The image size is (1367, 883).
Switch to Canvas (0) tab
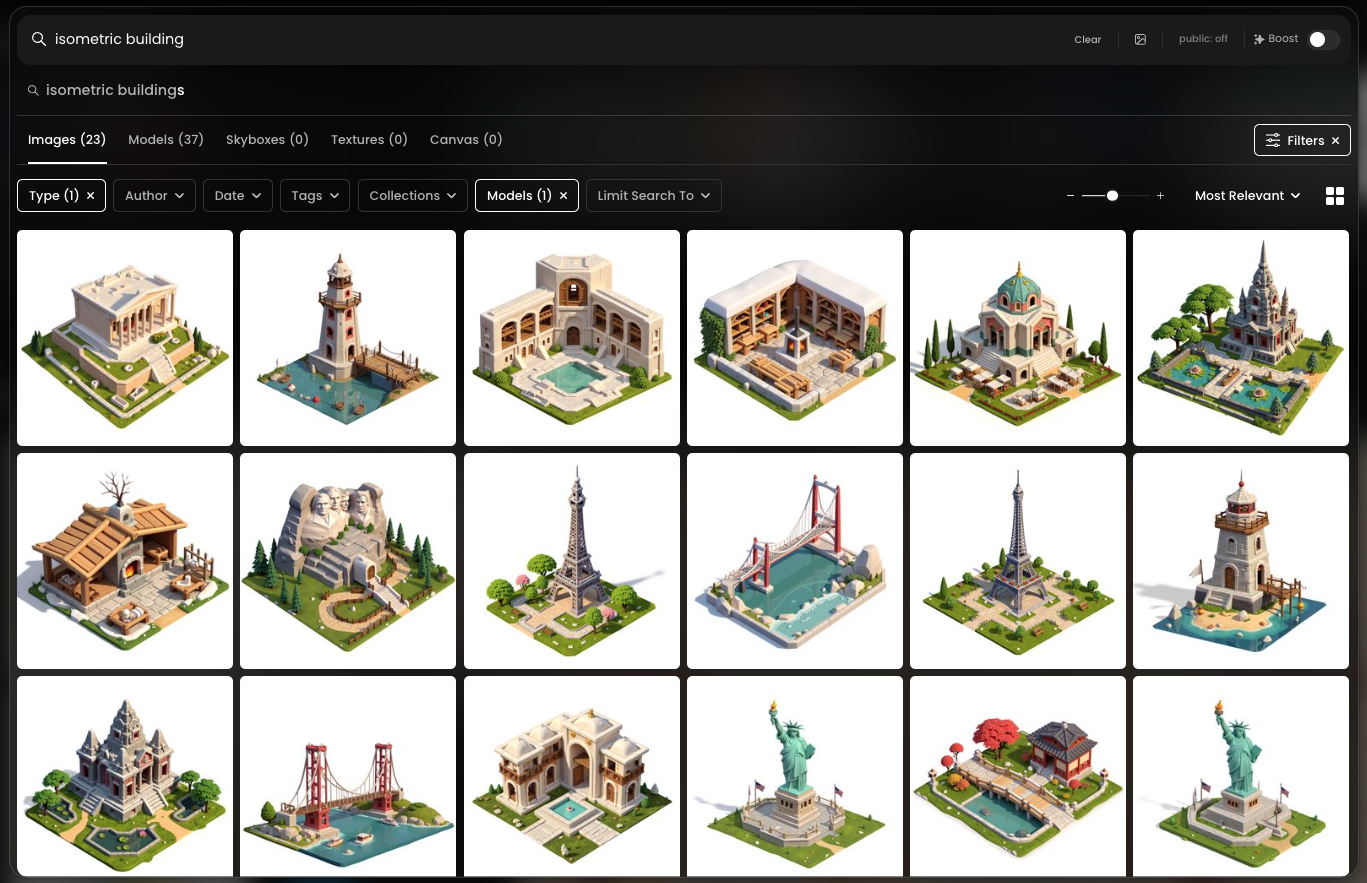pyautogui.click(x=466, y=140)
